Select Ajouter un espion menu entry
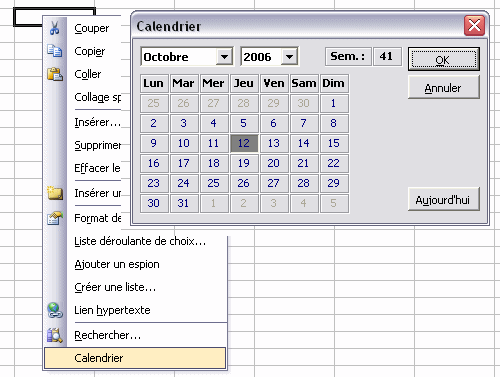Viewport: 500px width, 377px height. 117,264
